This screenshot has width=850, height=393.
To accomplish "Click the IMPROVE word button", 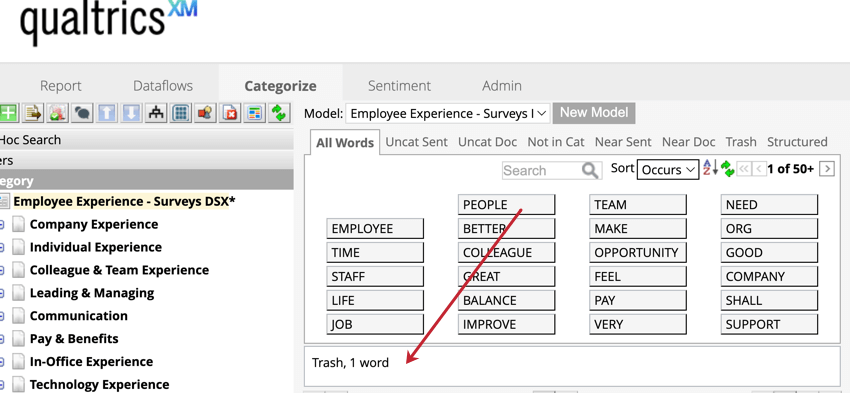I will [x=506, y=325].
